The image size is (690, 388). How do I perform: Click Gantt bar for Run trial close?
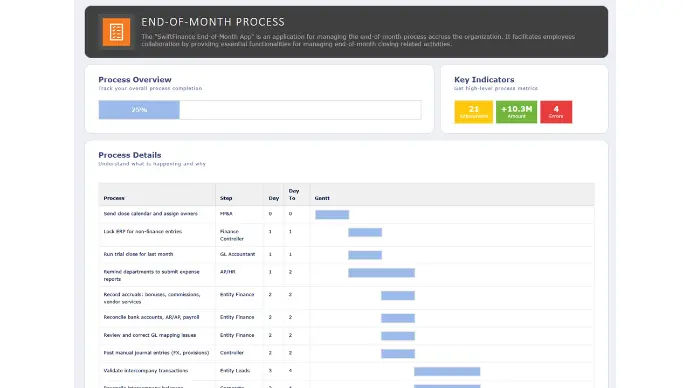point(365,255)
